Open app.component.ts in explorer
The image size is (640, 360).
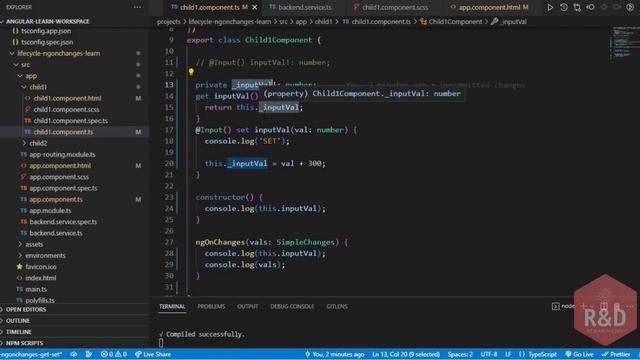[x=56, y=200]
